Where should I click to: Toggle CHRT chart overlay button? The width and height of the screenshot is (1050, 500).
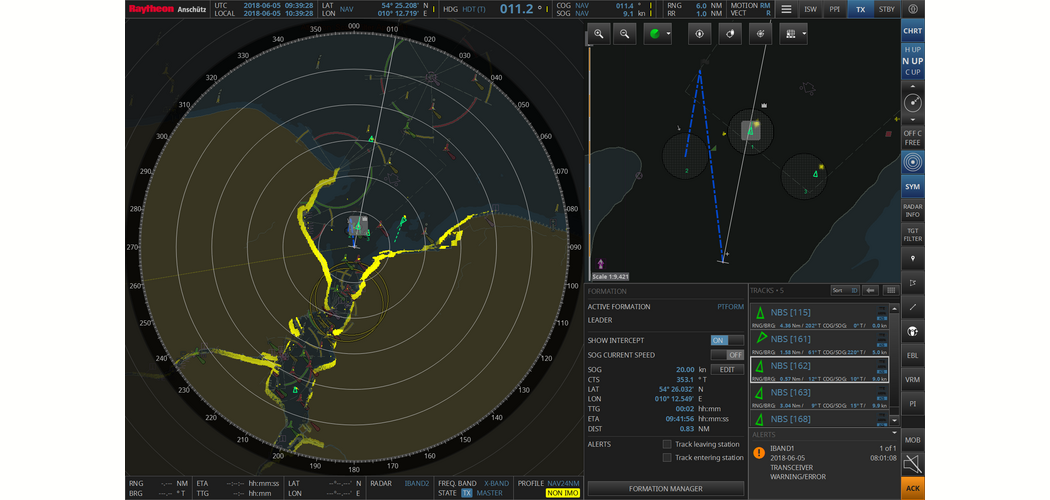pyautogui.click(x=913, y=31)
